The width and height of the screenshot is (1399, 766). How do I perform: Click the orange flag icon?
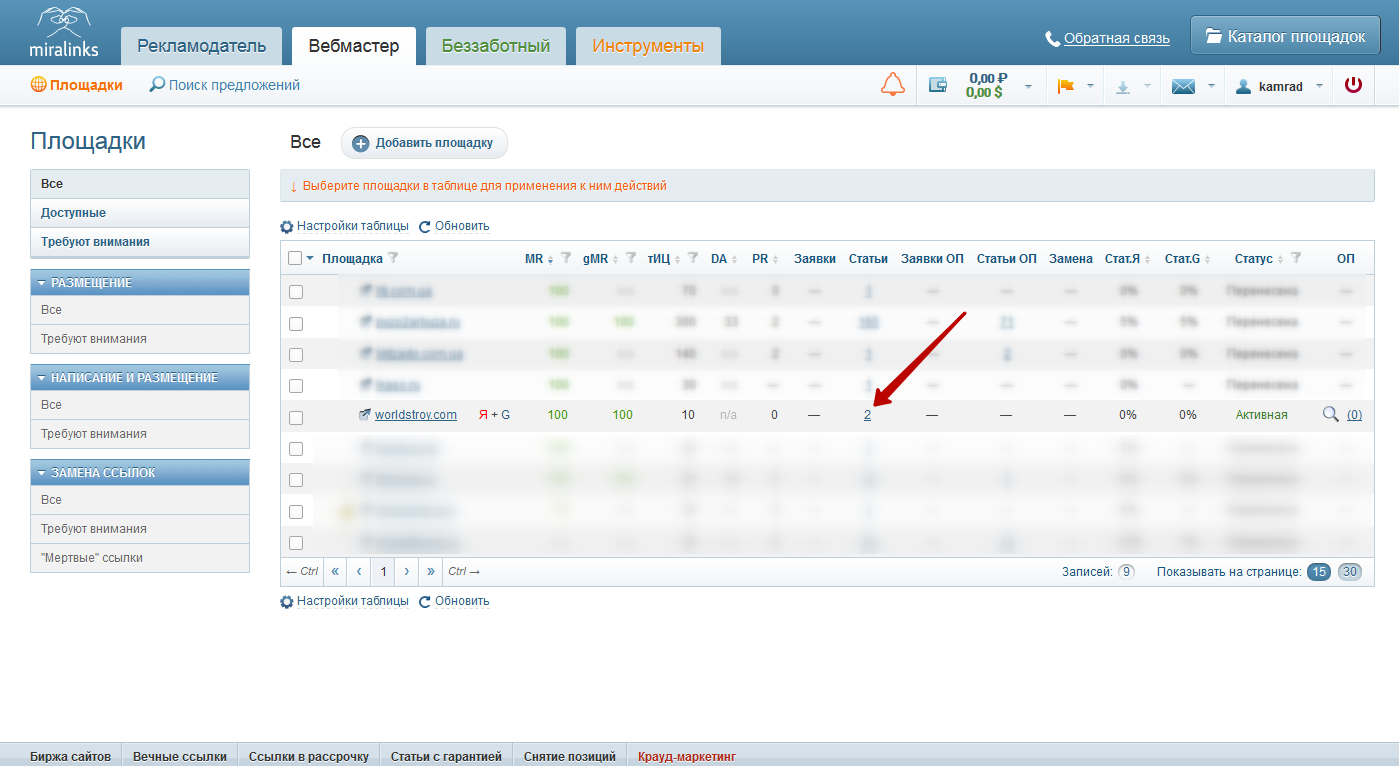(1065, 86)
